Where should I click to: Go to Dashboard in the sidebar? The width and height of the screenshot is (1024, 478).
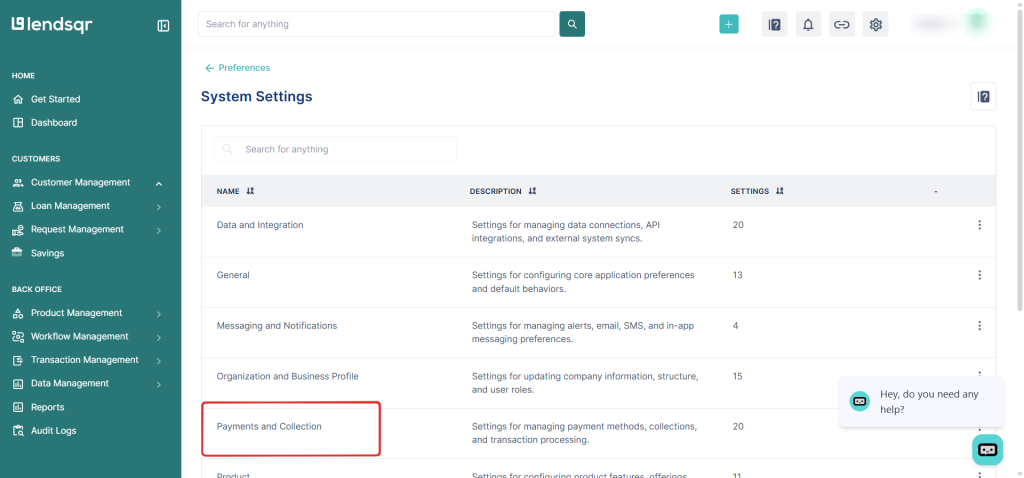click(x=53, y=123)
